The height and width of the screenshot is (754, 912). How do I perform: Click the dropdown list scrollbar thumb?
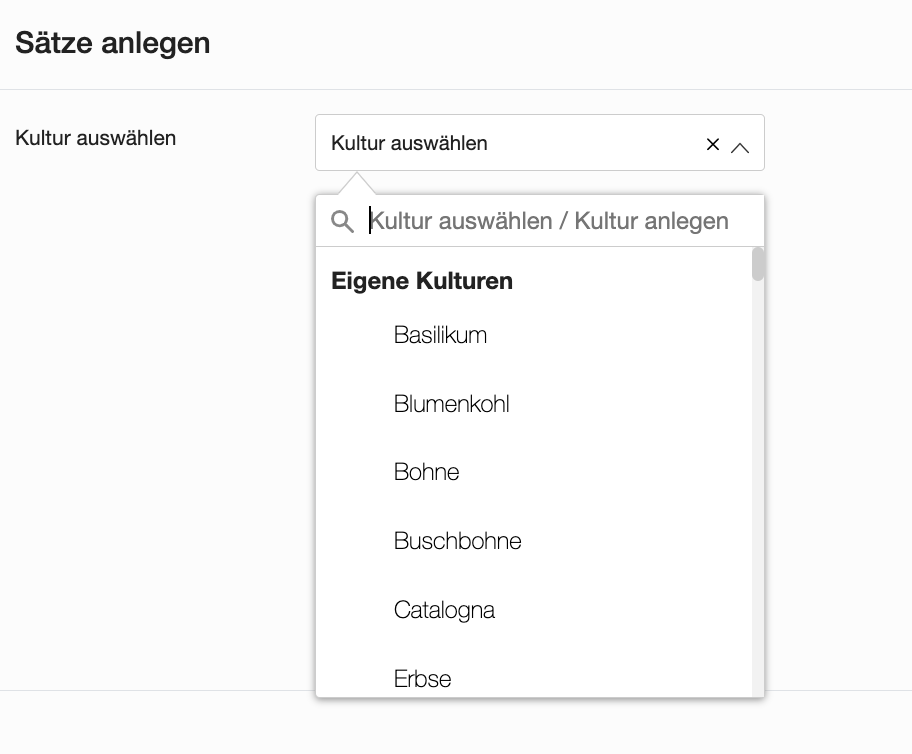(x=757, y=264)
